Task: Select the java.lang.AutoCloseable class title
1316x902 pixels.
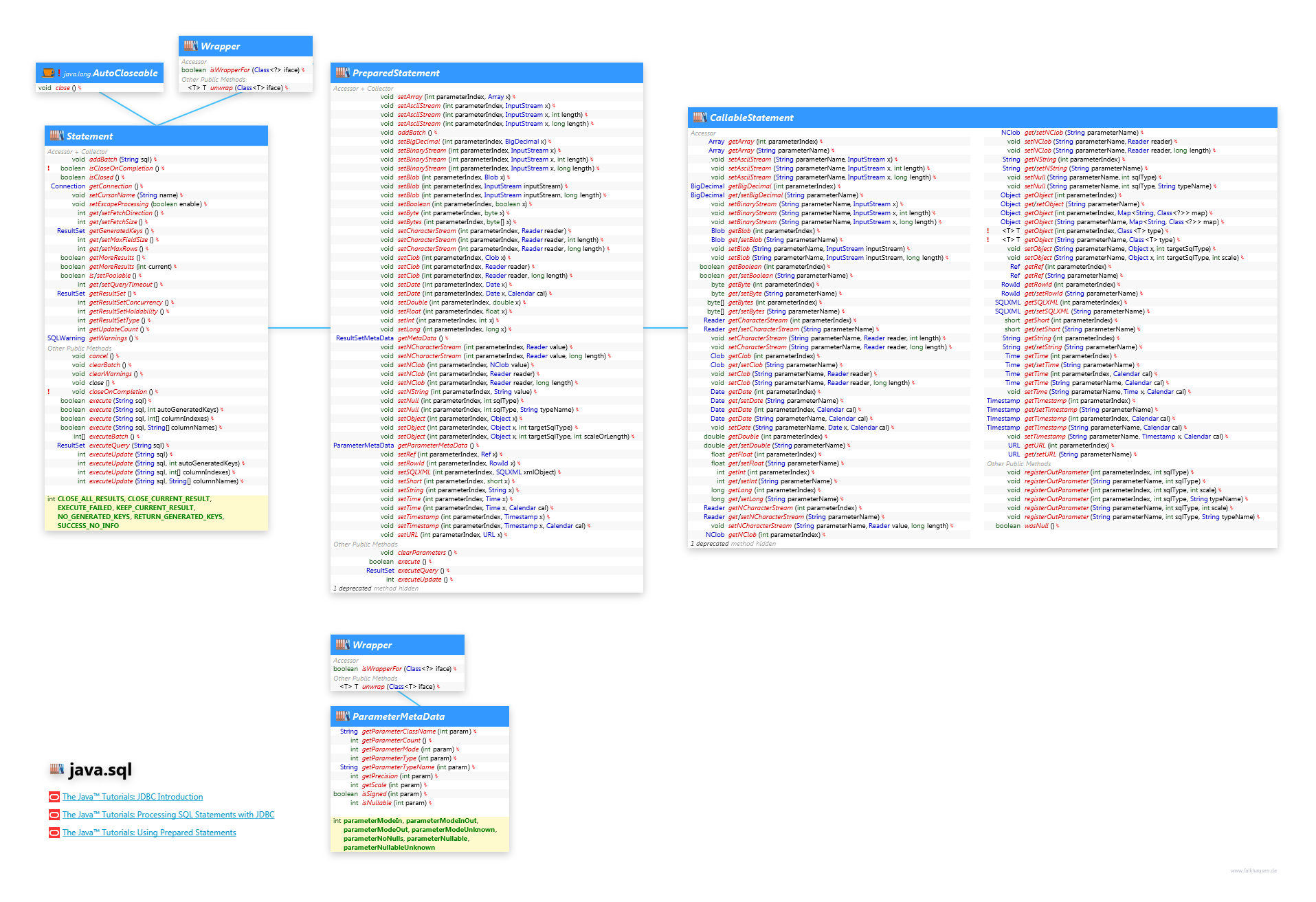Action: pos(111,73)
